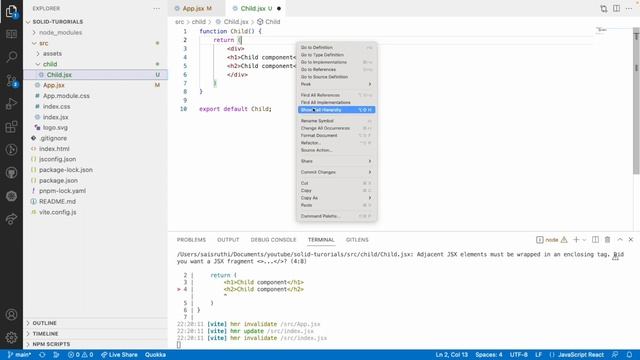
Task: Click Live Share in status bar
Action: pos(119,355)
